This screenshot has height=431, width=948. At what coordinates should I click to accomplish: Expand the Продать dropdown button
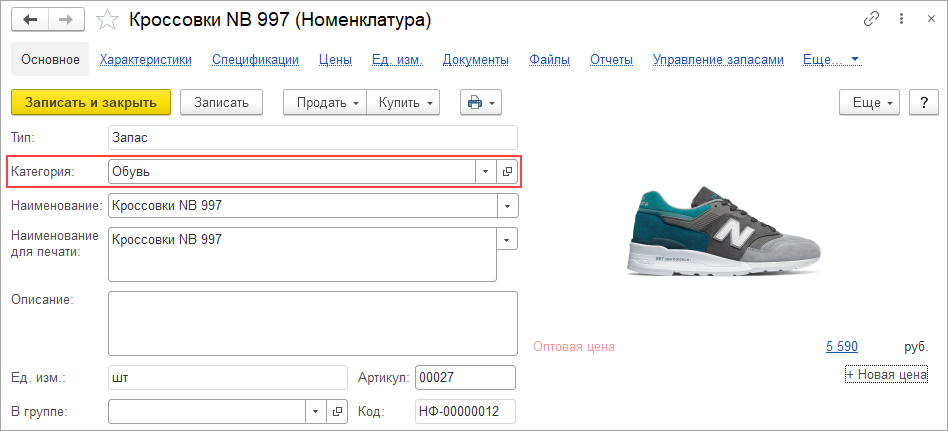325,102
